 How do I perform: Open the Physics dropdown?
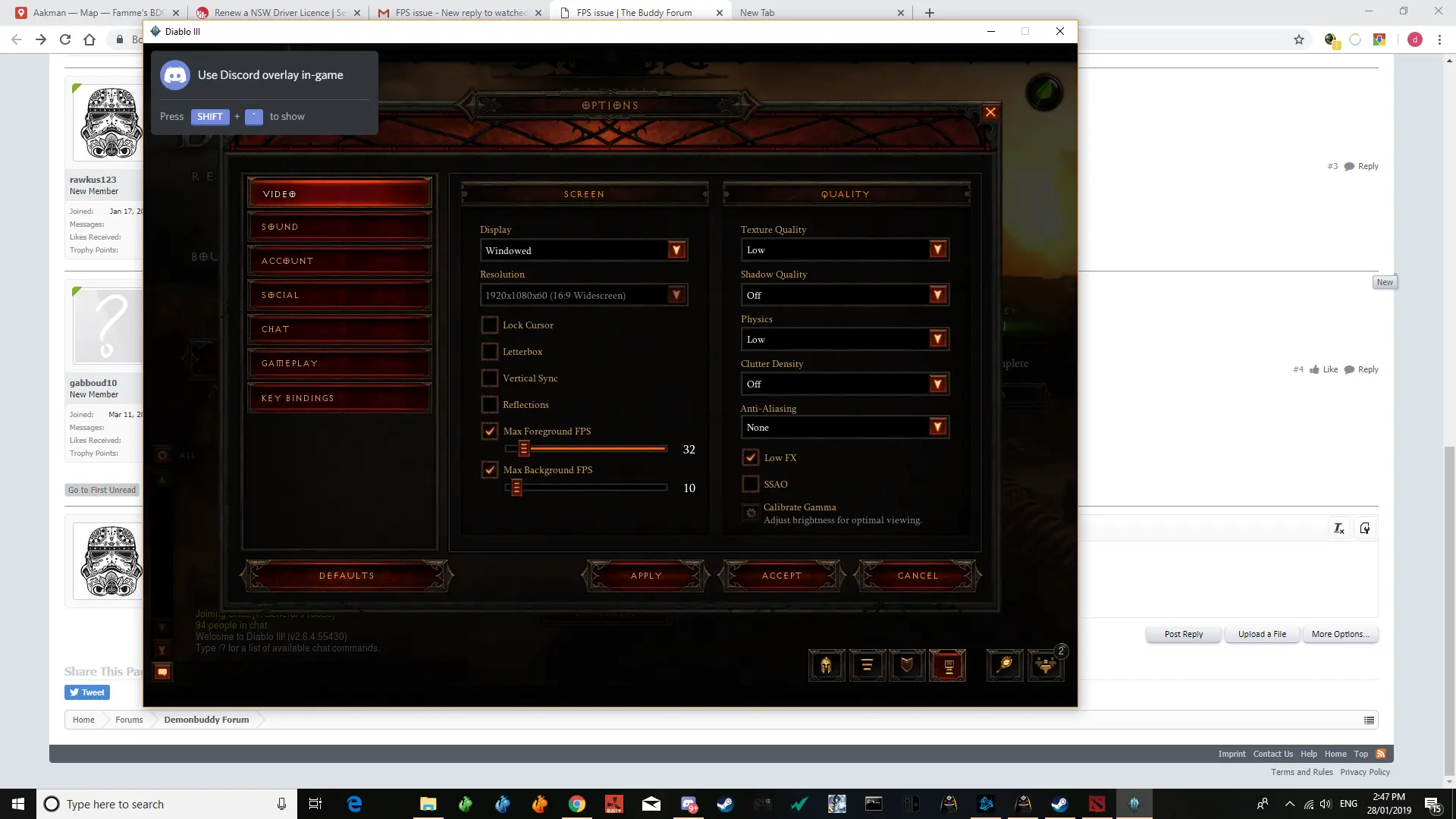[938, 339]
